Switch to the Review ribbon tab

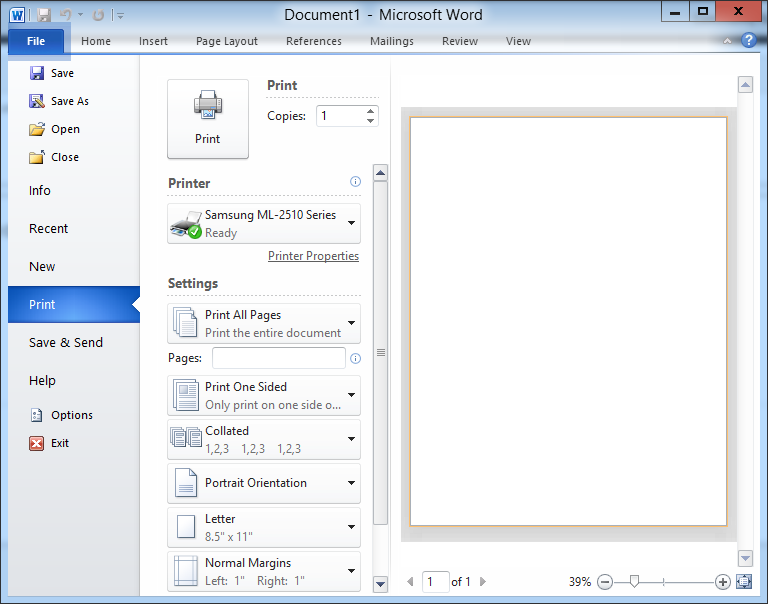[460, 41]
